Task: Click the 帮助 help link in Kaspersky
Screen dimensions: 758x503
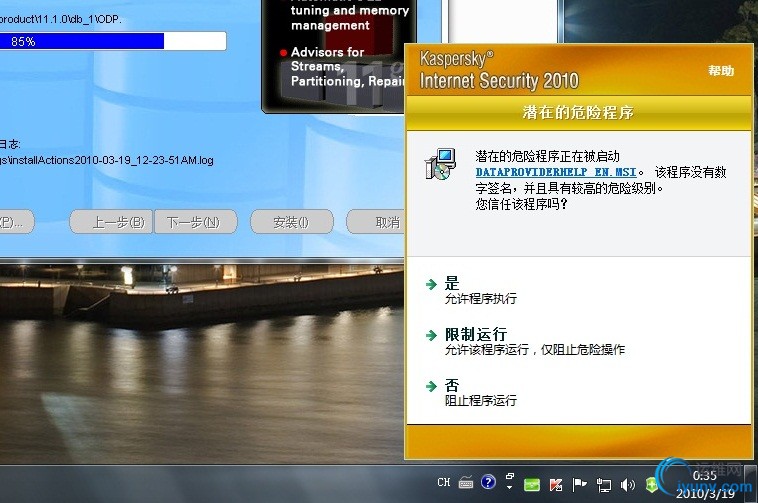Action: [721, 71]
